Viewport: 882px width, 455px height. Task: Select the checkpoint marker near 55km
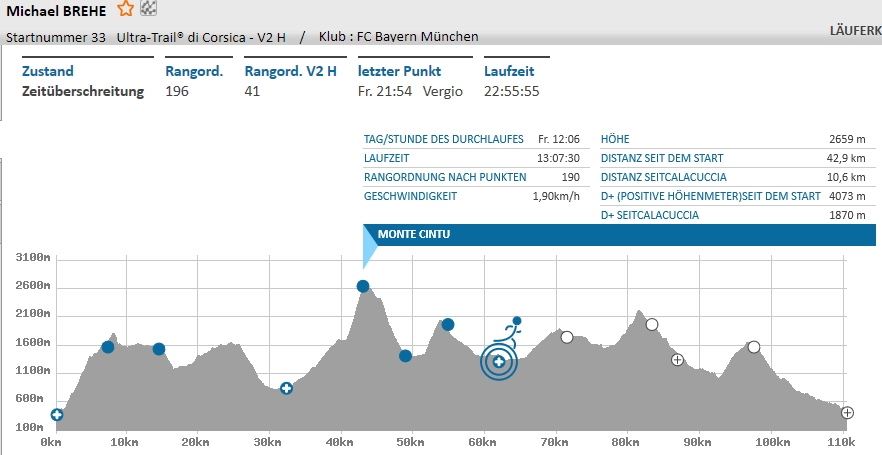[x=448, y=325]
